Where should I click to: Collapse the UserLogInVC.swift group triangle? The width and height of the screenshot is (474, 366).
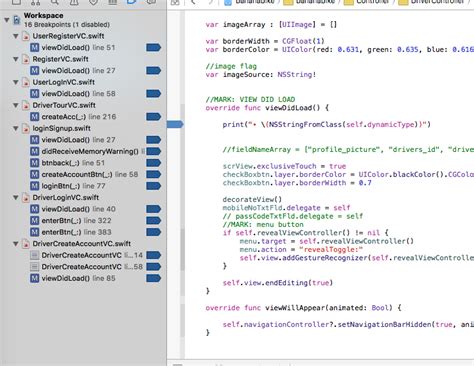click(x=16, y=82)
